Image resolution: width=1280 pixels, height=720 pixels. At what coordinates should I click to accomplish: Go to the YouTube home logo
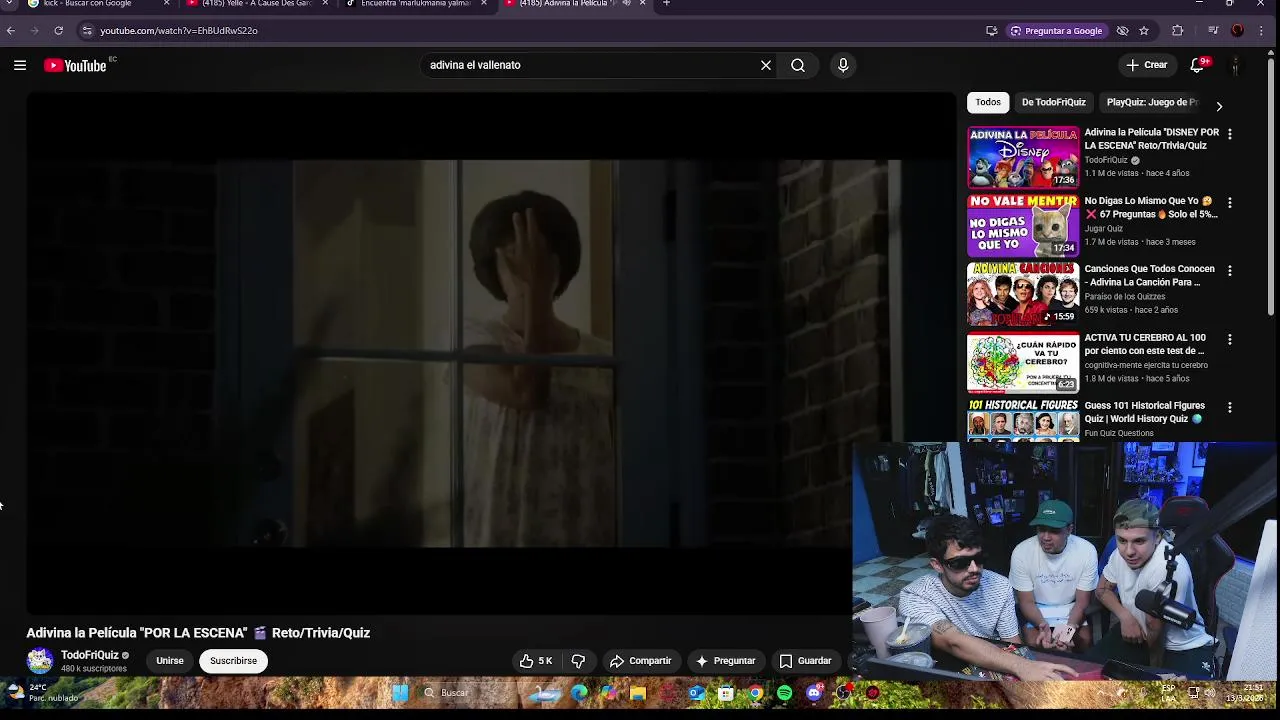pyautogui.click(x=75, y=65)
